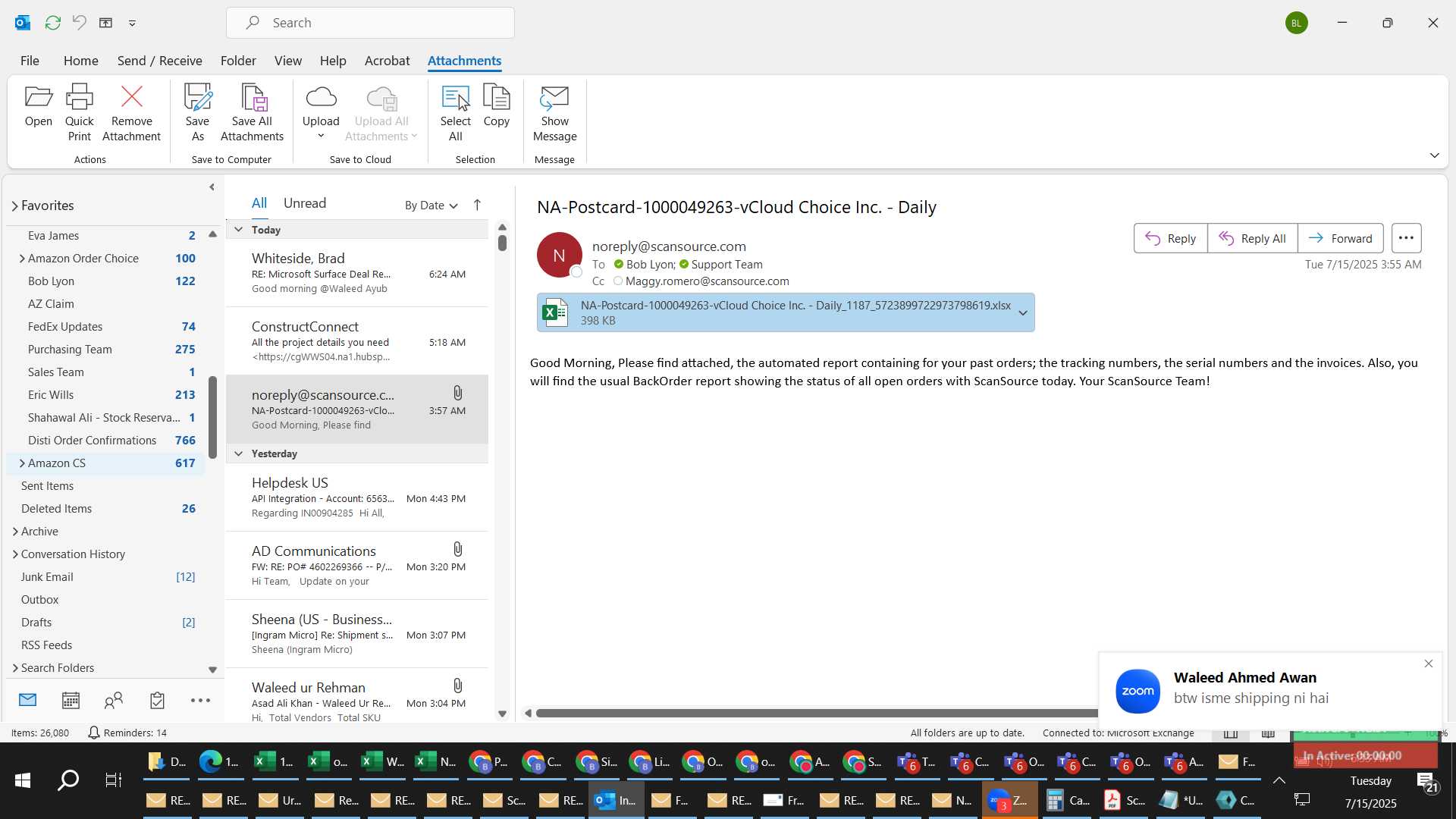1456x819 pixels.
Task: Click reading pane horizontal scrollbar
Action: (816, 713)
